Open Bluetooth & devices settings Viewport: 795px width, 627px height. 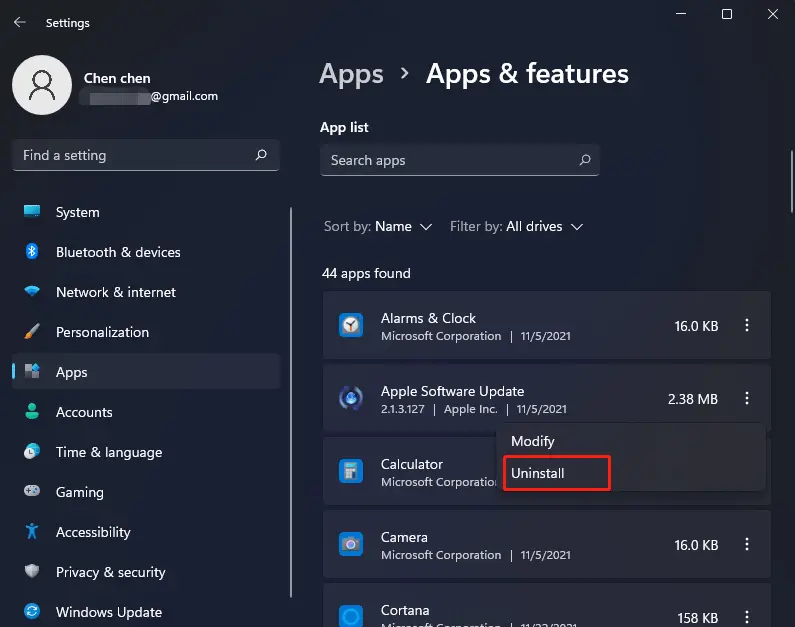coord(146,252)
